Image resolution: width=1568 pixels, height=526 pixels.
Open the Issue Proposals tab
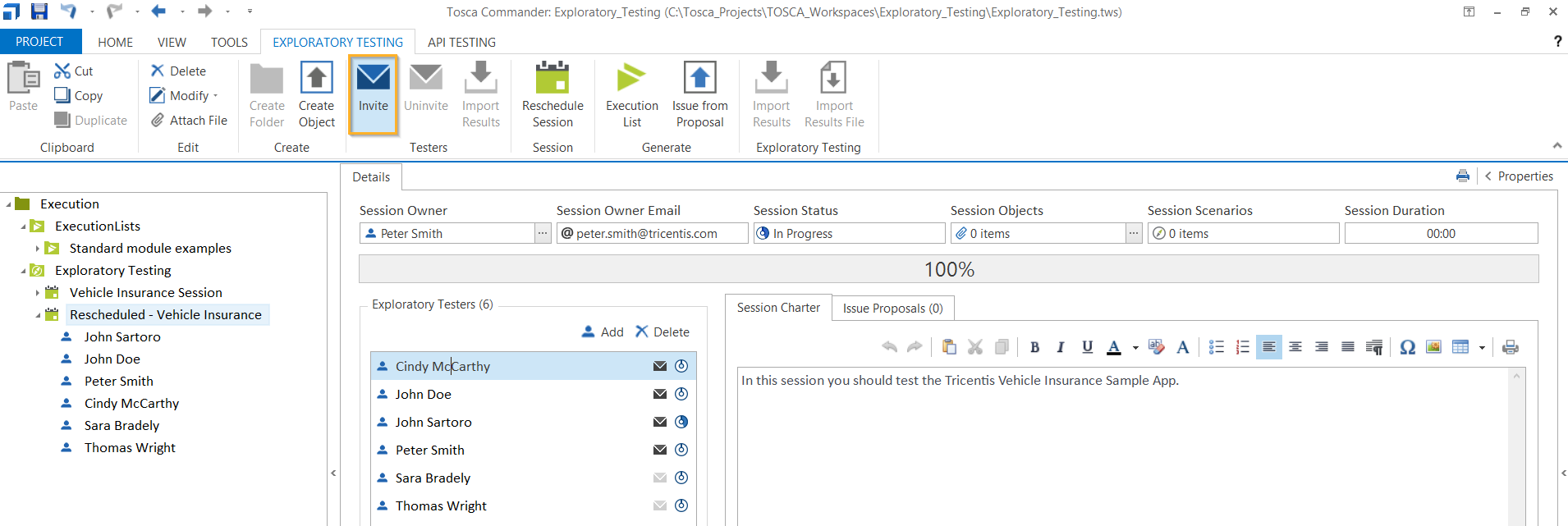(x=892, y=309)
